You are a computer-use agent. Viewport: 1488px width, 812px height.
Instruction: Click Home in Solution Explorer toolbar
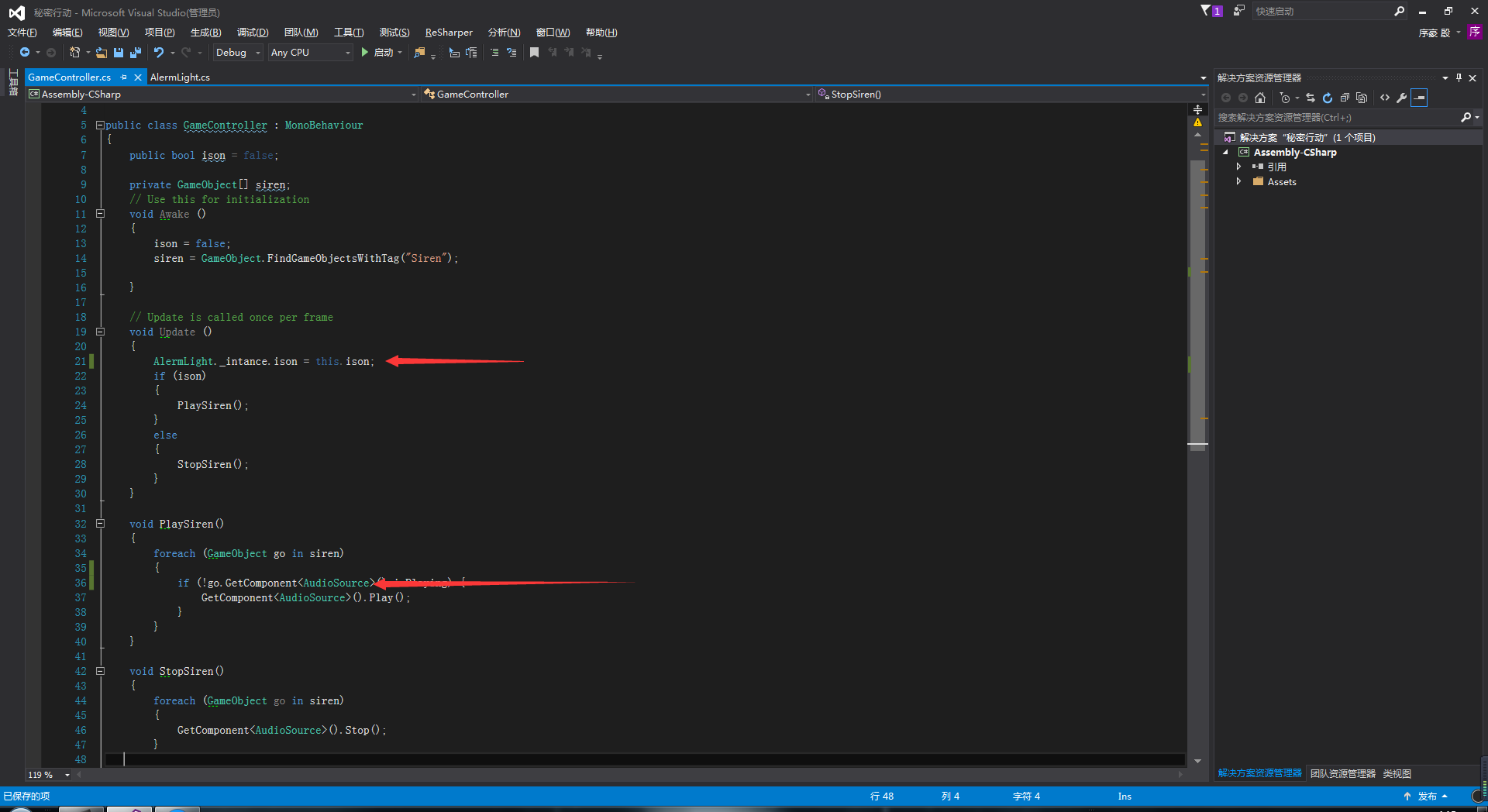[1260, 98]
